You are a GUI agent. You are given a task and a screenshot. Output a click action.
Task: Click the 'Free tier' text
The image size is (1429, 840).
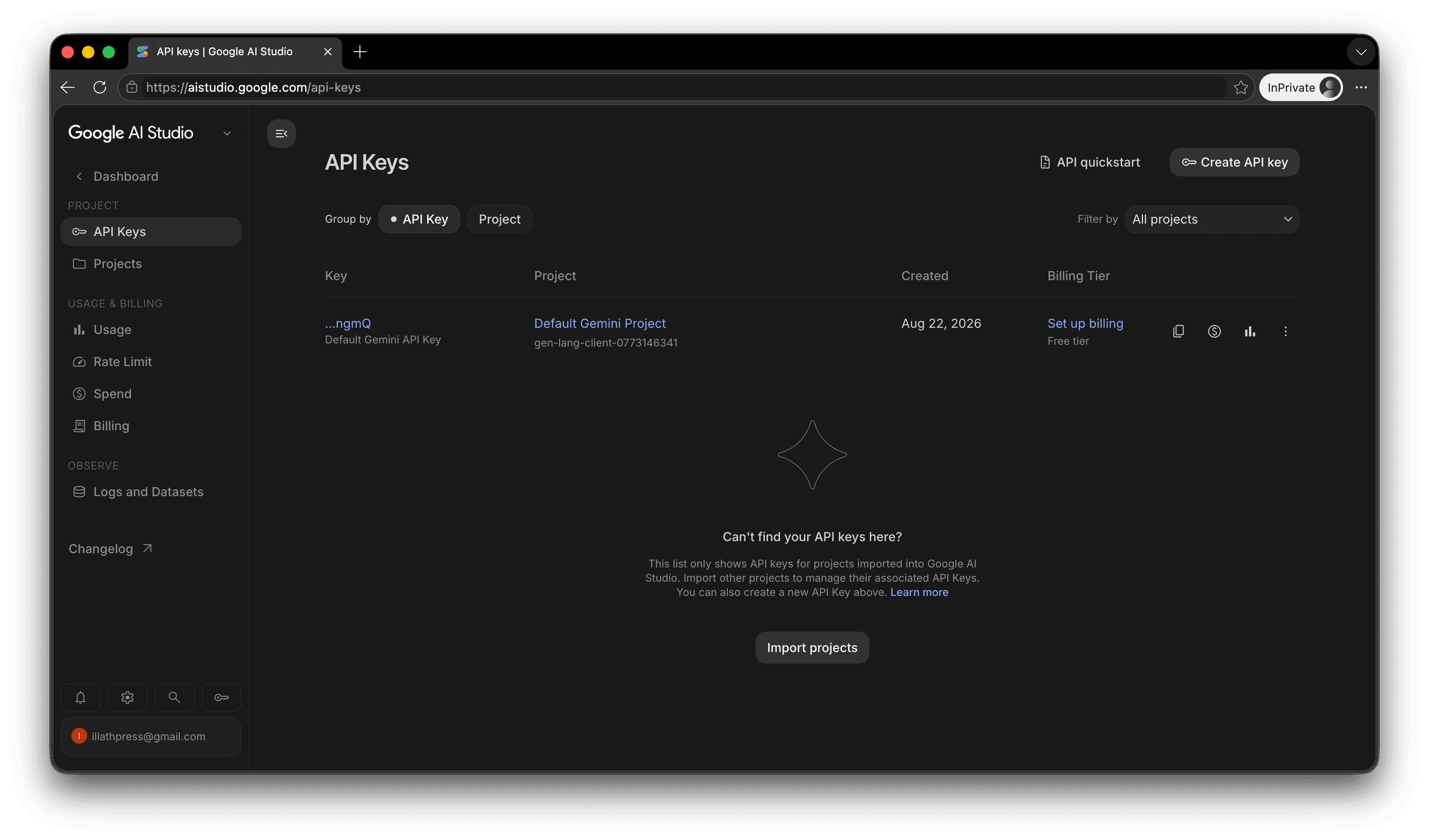coord(1068,341)
